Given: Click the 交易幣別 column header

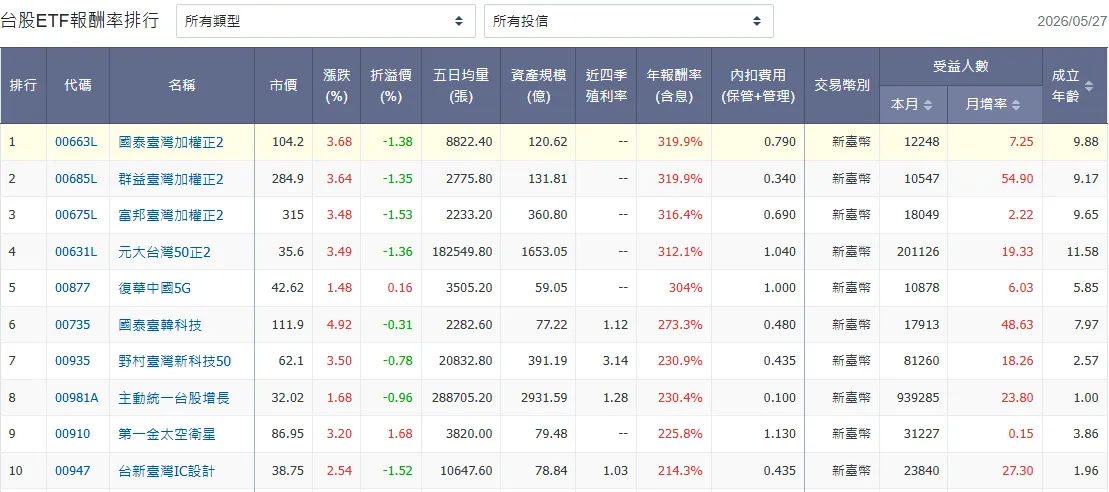Looking at the screenshot, I should [x=842, y=86].
